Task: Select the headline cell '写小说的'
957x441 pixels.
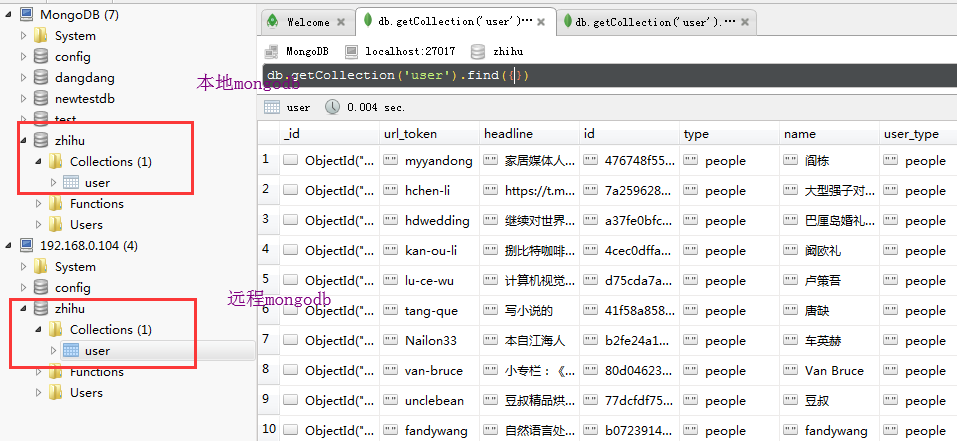Action: click(529, 310)
